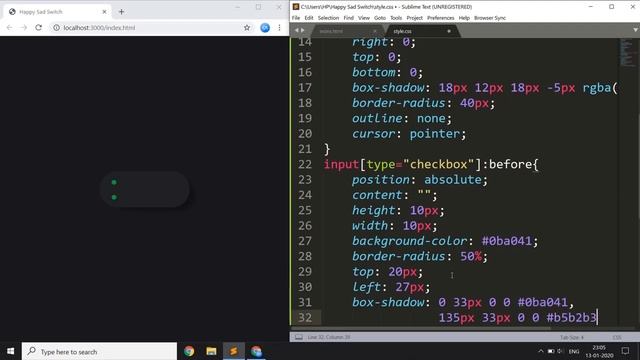Focus the localhost address bar
This screenshot has width=640, height=360.
[x=147, y=28]
